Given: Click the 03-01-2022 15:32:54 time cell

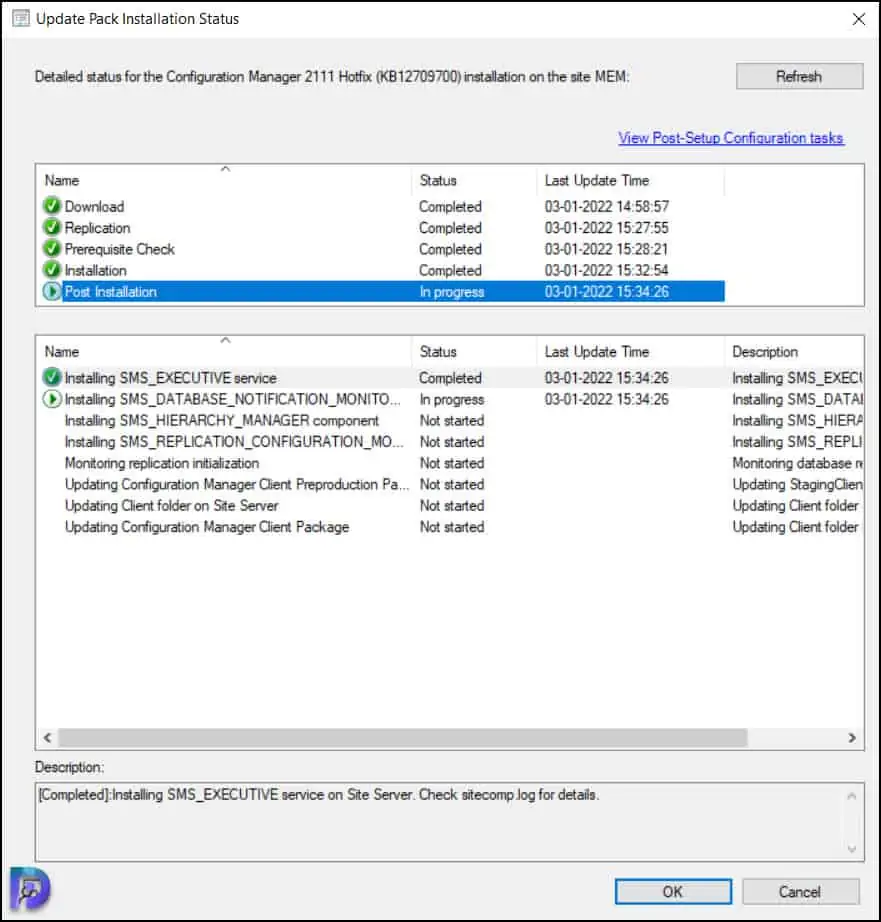Looking at the screenshot, I should tap(606, 270).
